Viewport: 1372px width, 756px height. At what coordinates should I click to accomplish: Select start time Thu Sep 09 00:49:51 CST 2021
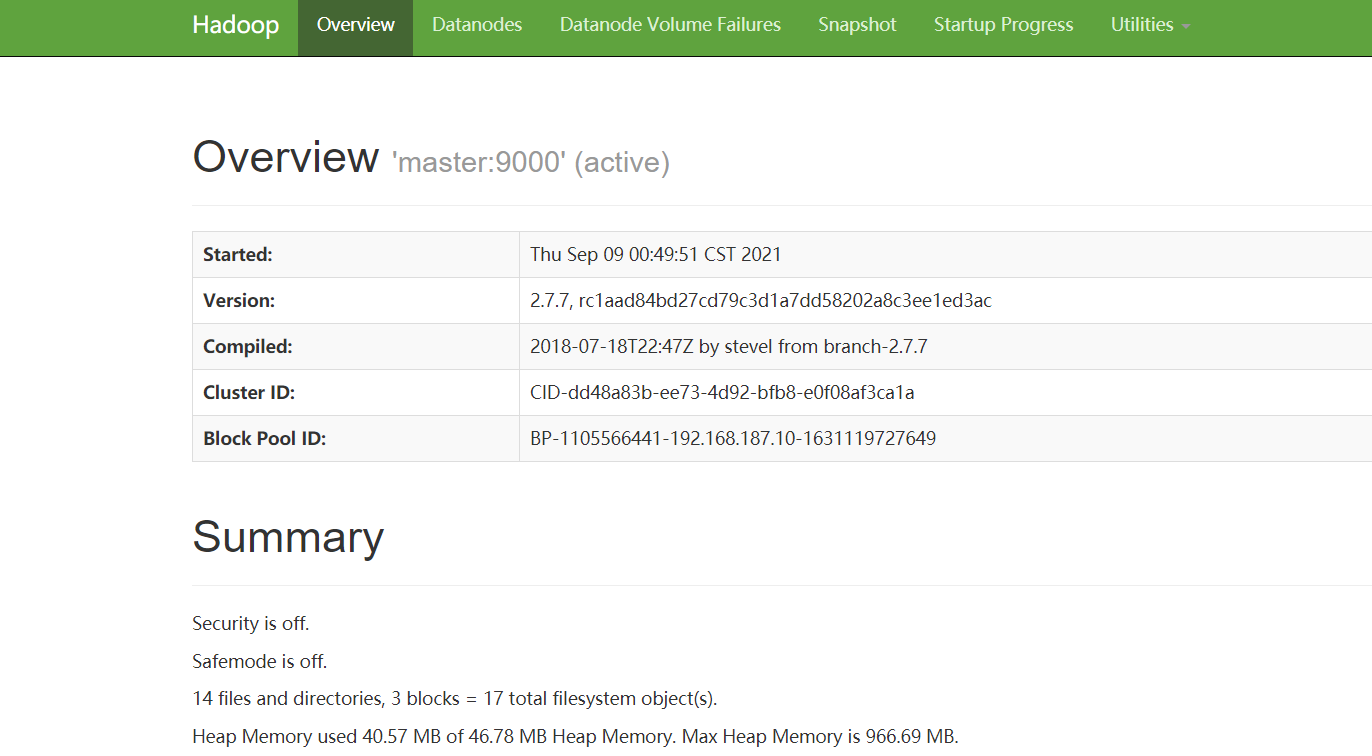pos(656,255)
